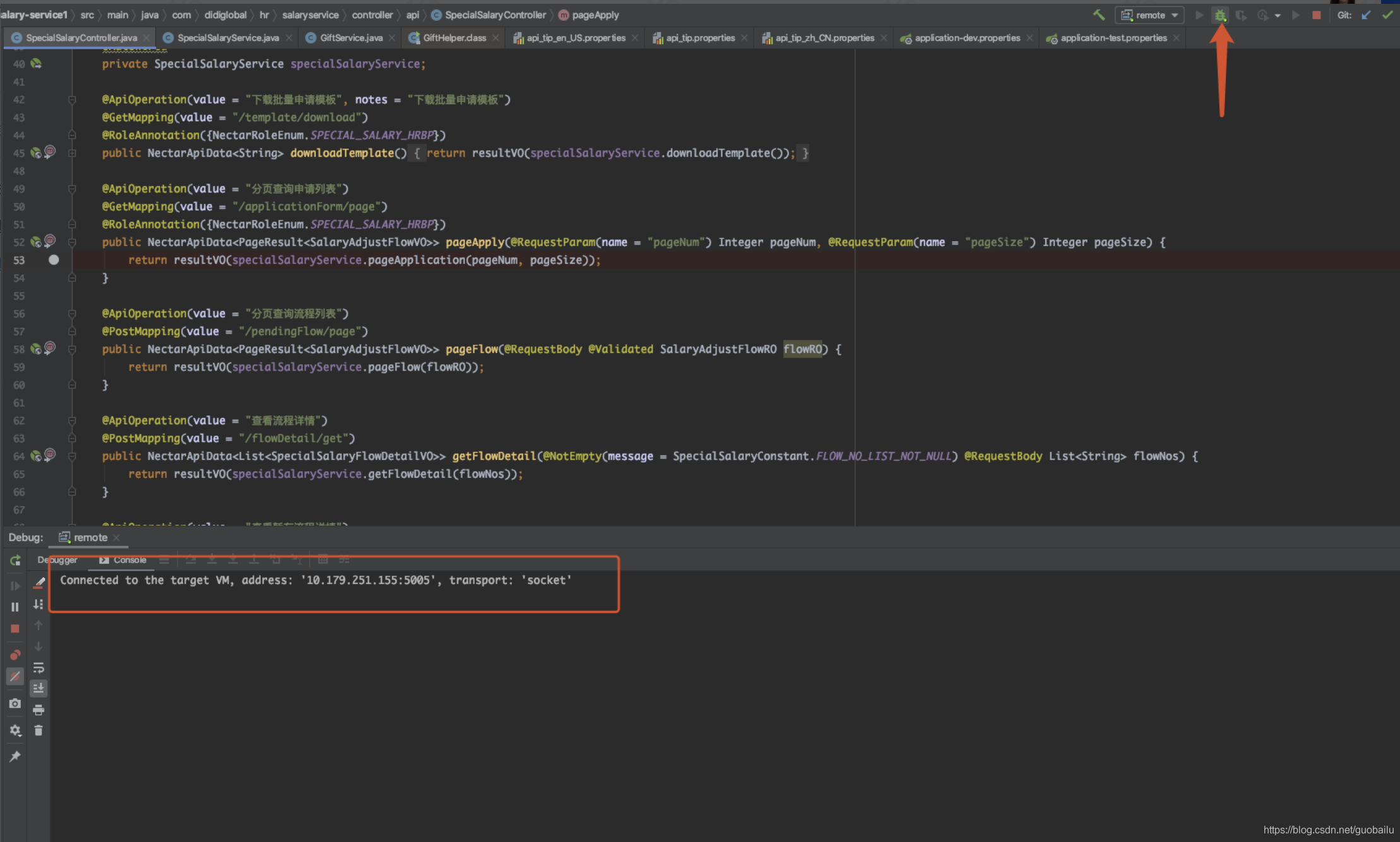Click the Git update project arrow
The width and height of the screenshot is (1400, 842).
tap(1366, 15)
